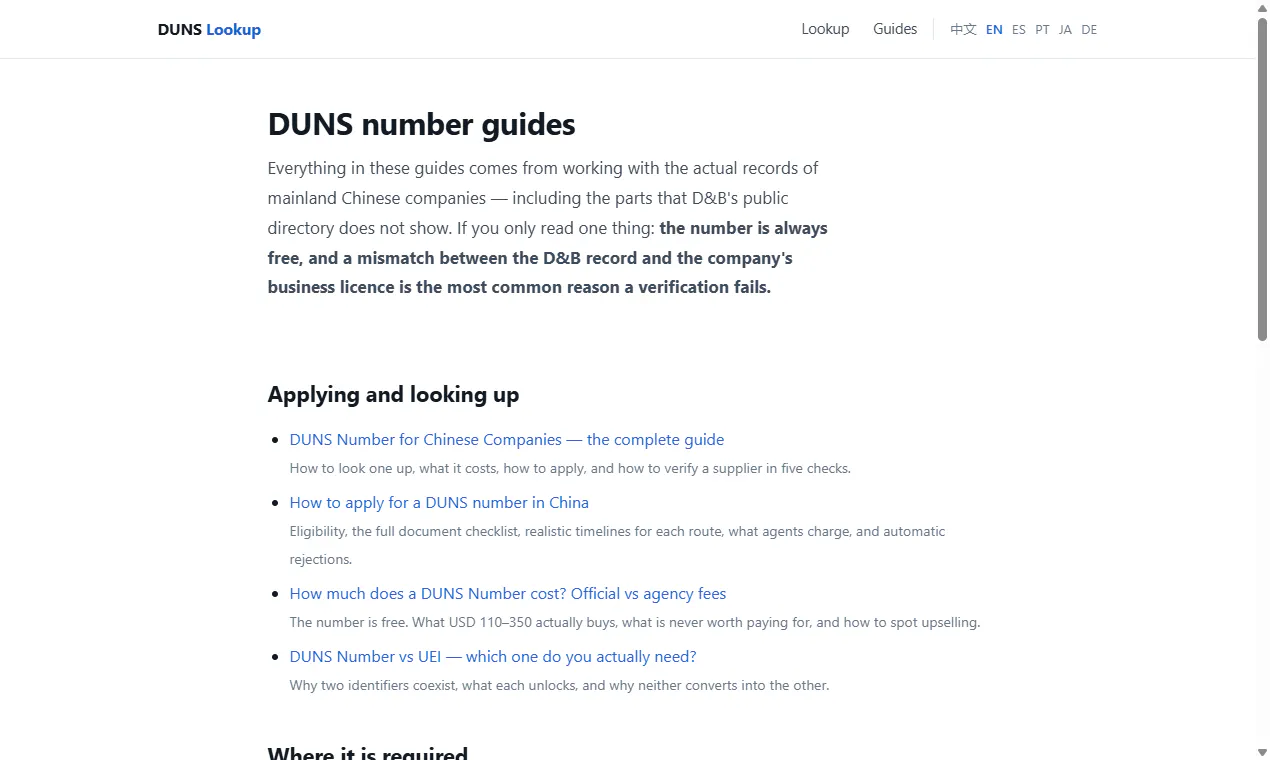Image resolution: width=1270 pixels, height=760 pixels.
Task: Click description 'Why two identifiers coexist'
Action: coord(559,685)
